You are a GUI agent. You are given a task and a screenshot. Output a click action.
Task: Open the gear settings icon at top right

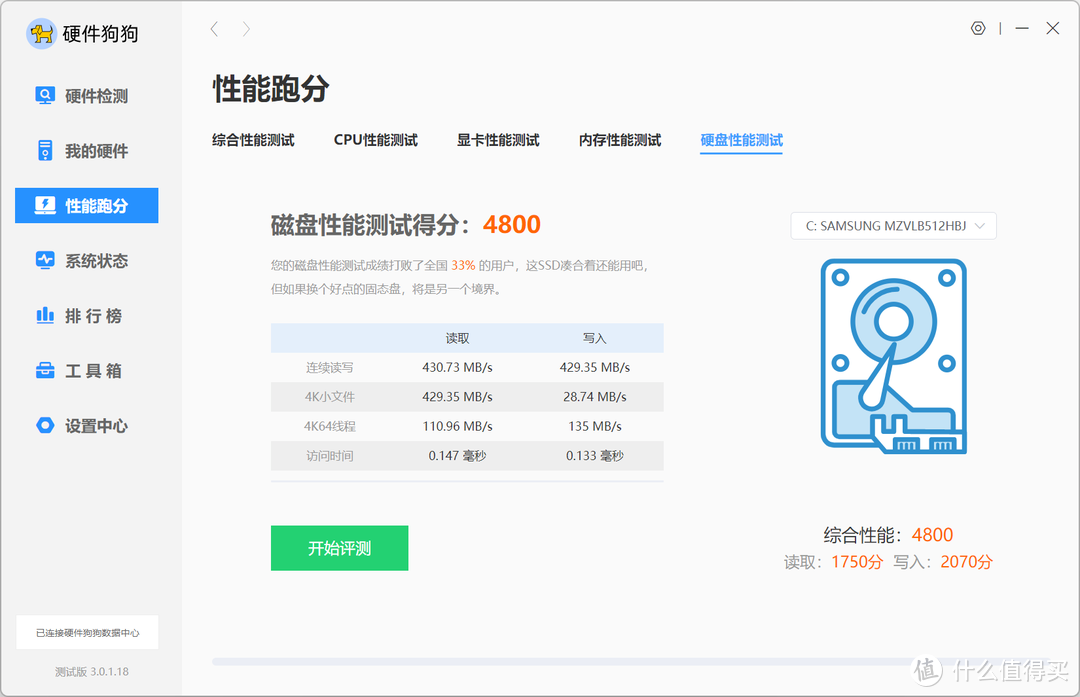coord(978,28)
